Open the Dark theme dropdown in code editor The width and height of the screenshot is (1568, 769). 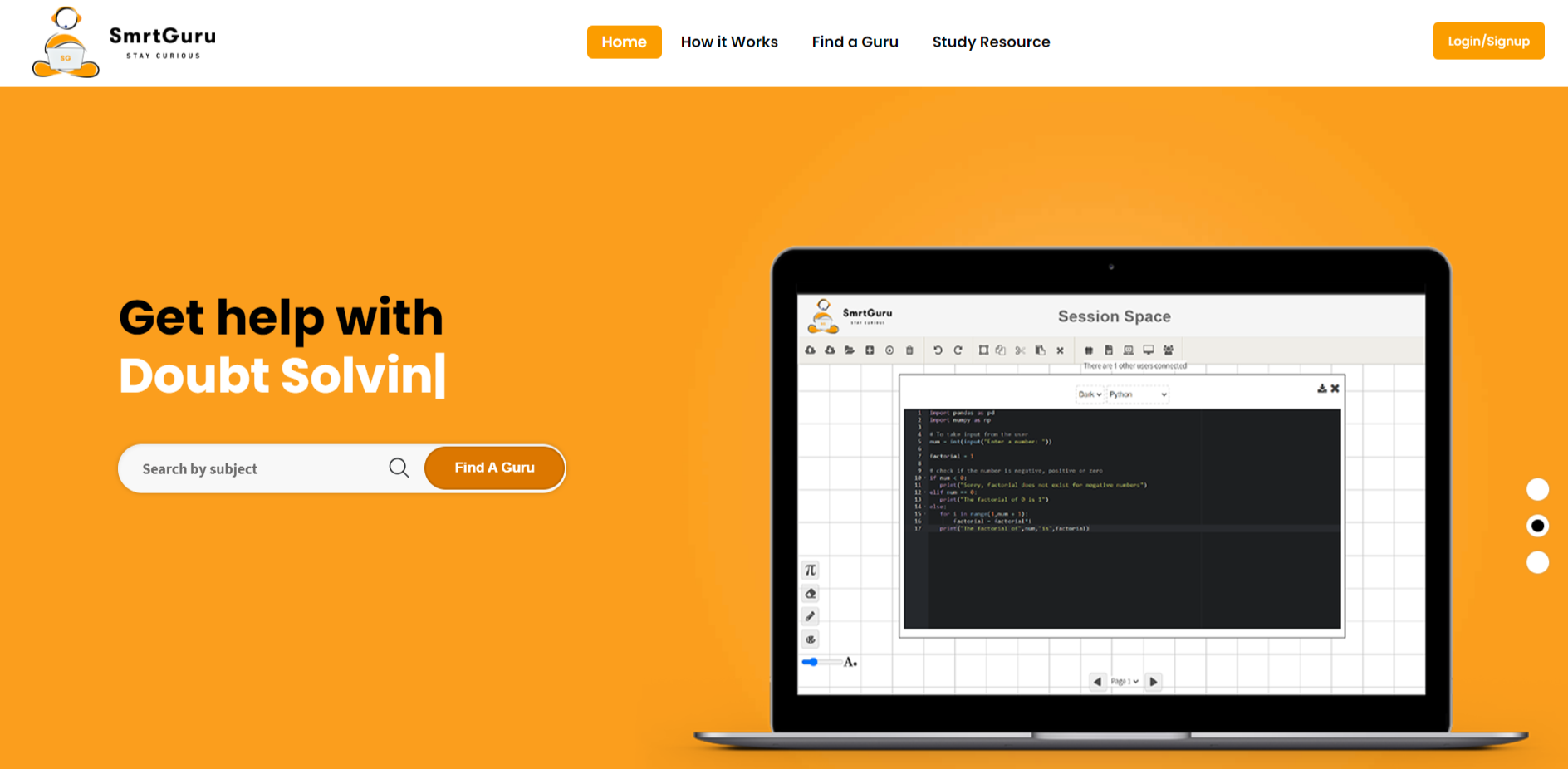(1090, 394)
